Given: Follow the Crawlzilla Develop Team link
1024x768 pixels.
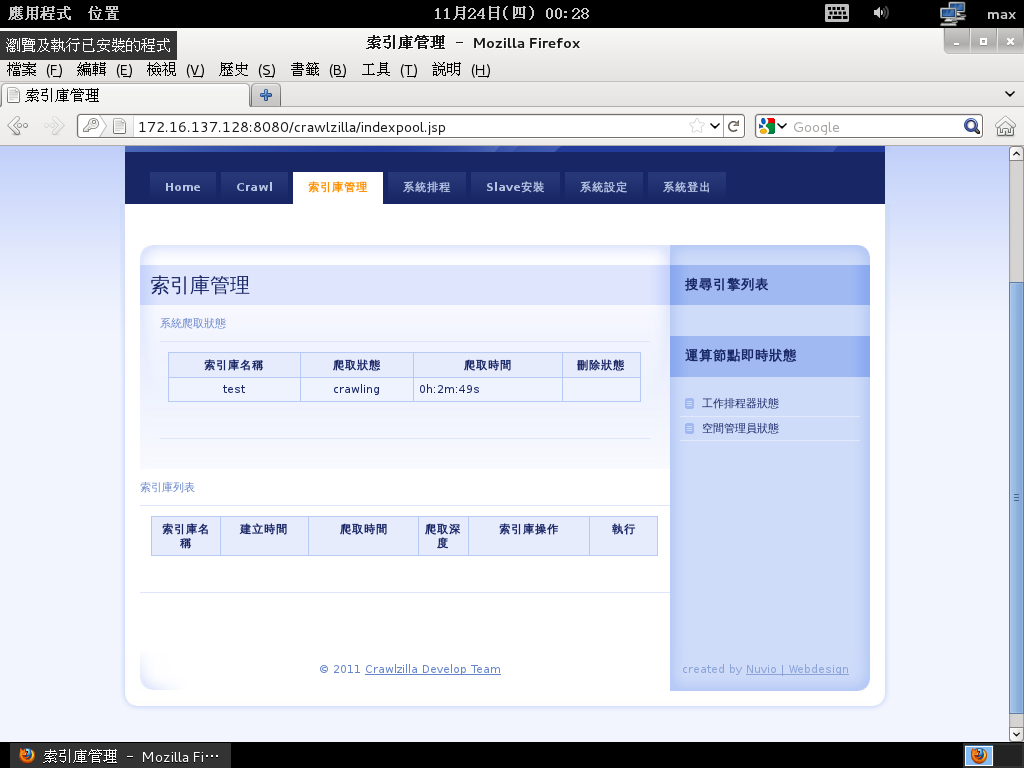Looking at the screenshot, I should coord(433,669).
